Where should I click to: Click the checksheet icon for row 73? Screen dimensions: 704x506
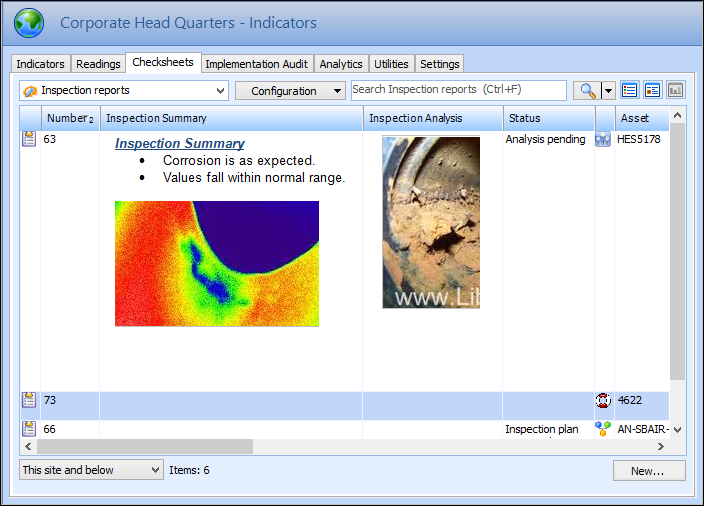point(29,400)
